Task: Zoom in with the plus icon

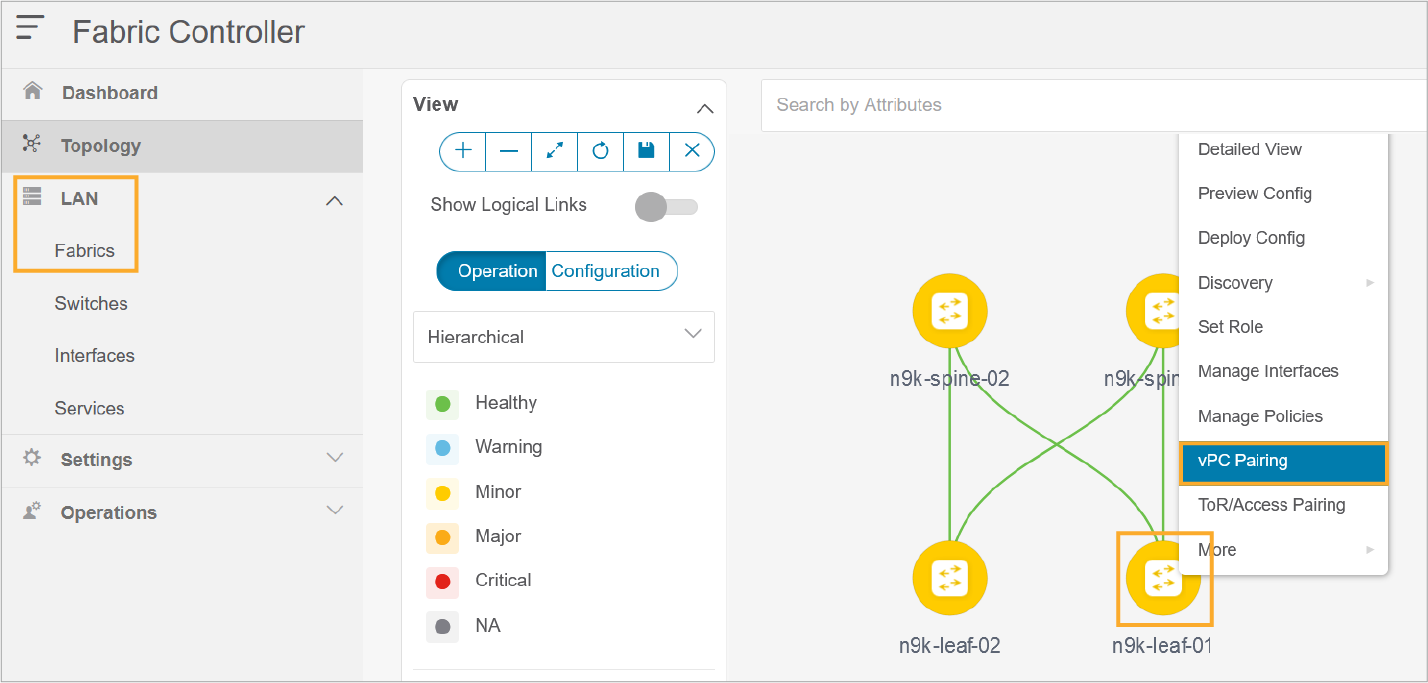Action: (463, 151)
